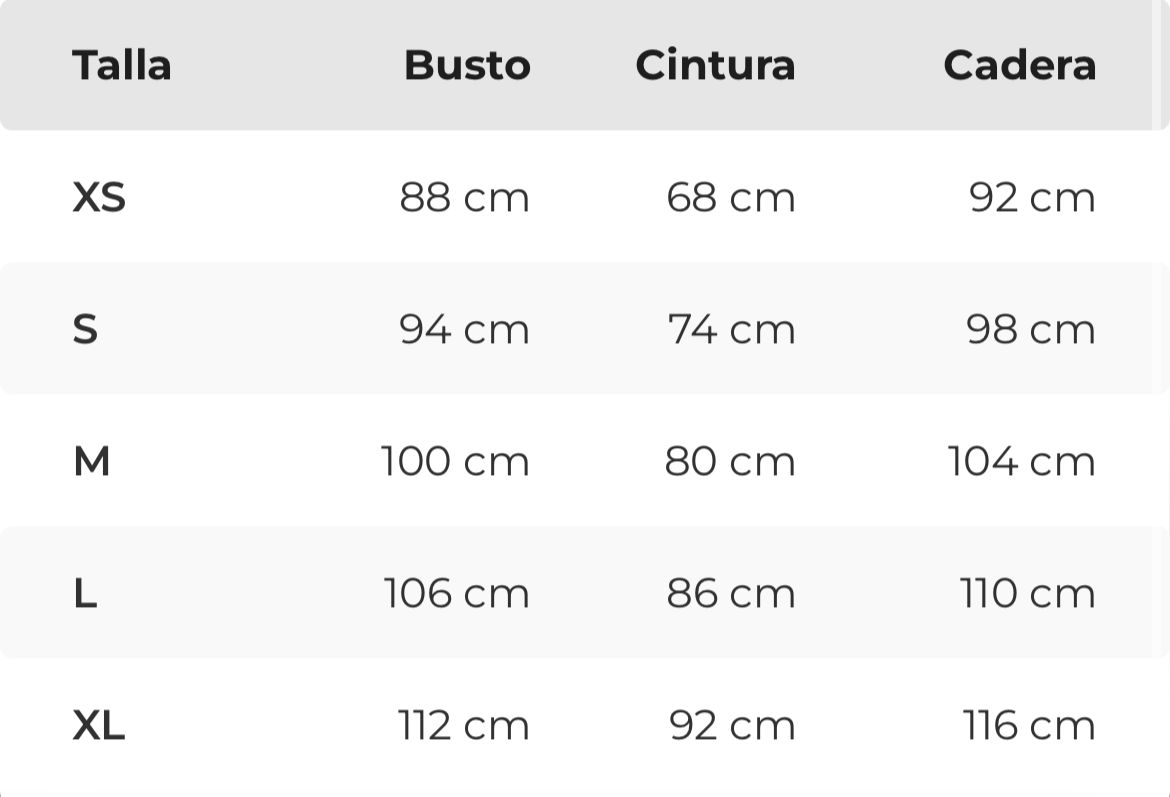Click the 98 cm hip value
Viewport: 1170px width, 797px height.
(1030, 329)
